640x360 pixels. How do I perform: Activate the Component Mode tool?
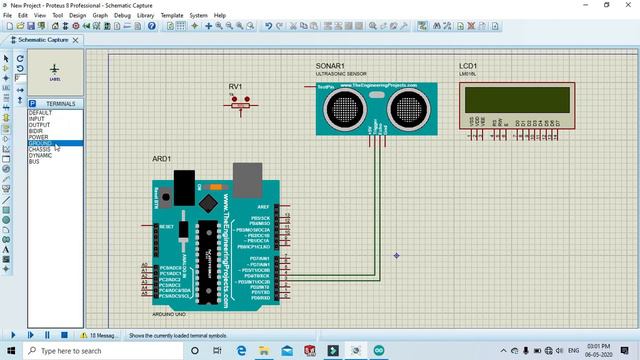click(x=6, y=68)
